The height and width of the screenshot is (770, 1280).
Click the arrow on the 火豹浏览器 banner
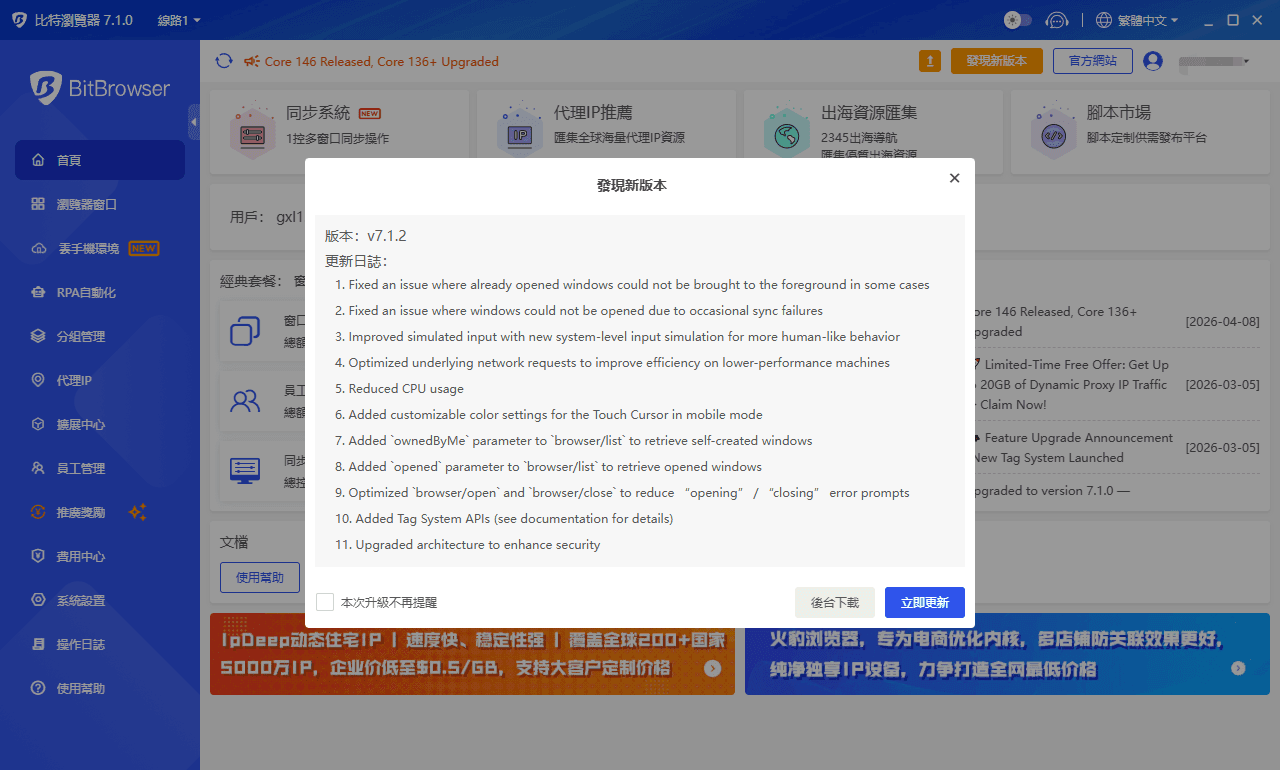click(x=1238, y=668)
